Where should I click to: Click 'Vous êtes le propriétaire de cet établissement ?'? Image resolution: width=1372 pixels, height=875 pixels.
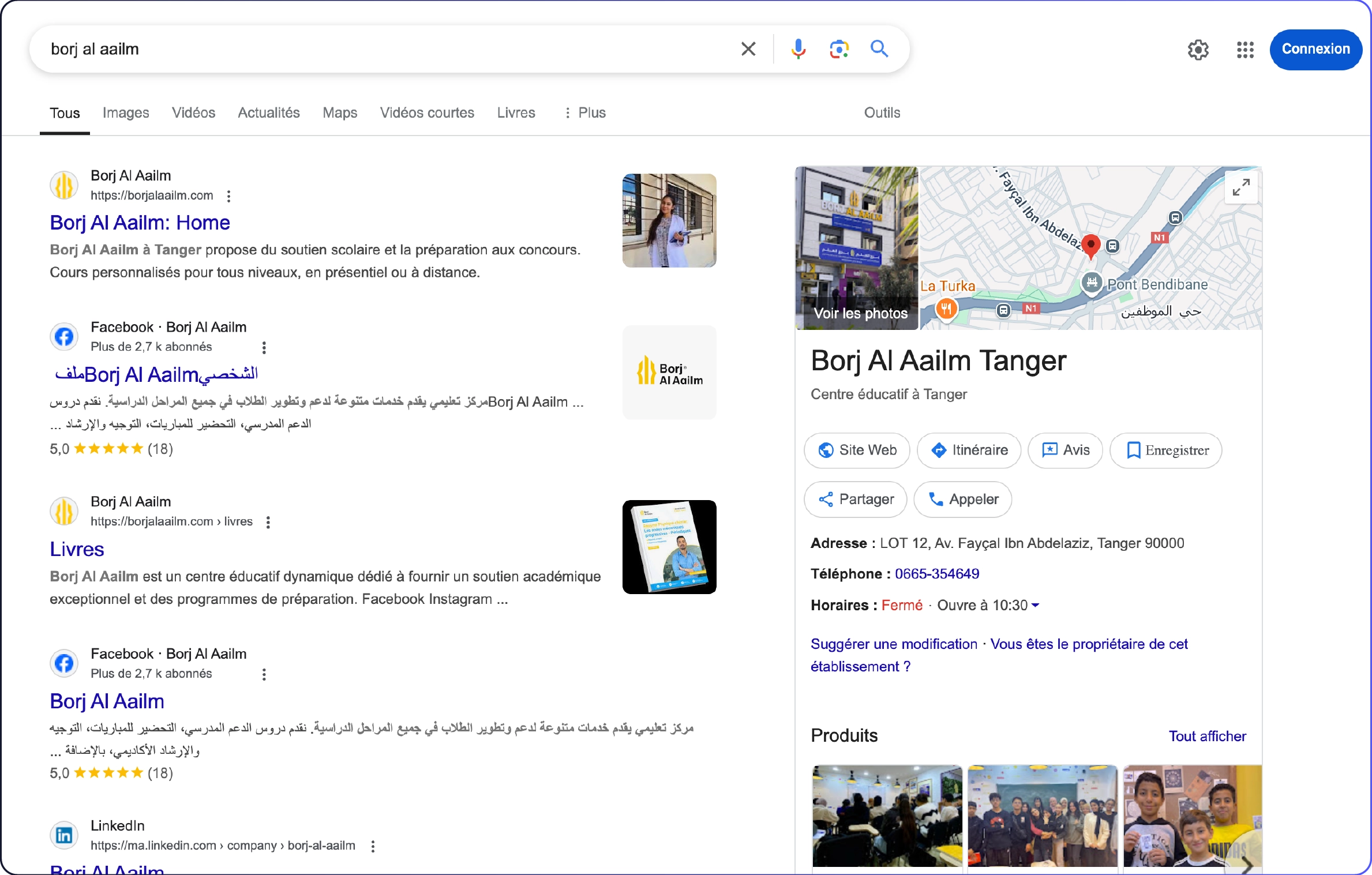pos(999,655)
